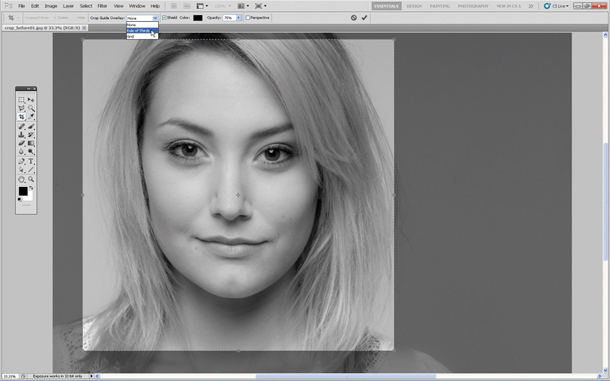Commit the crop with checkmark icon

click(364, 18)
